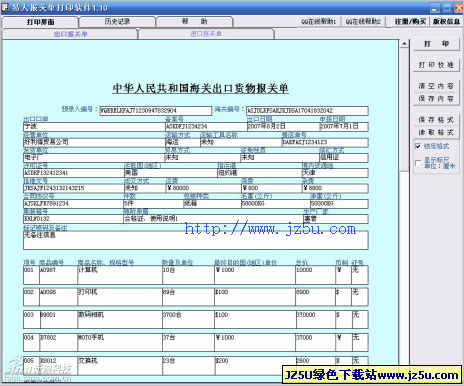Click the 清空内容 button
The width and height of the screenshot is (464, 386).
[436, 86]
